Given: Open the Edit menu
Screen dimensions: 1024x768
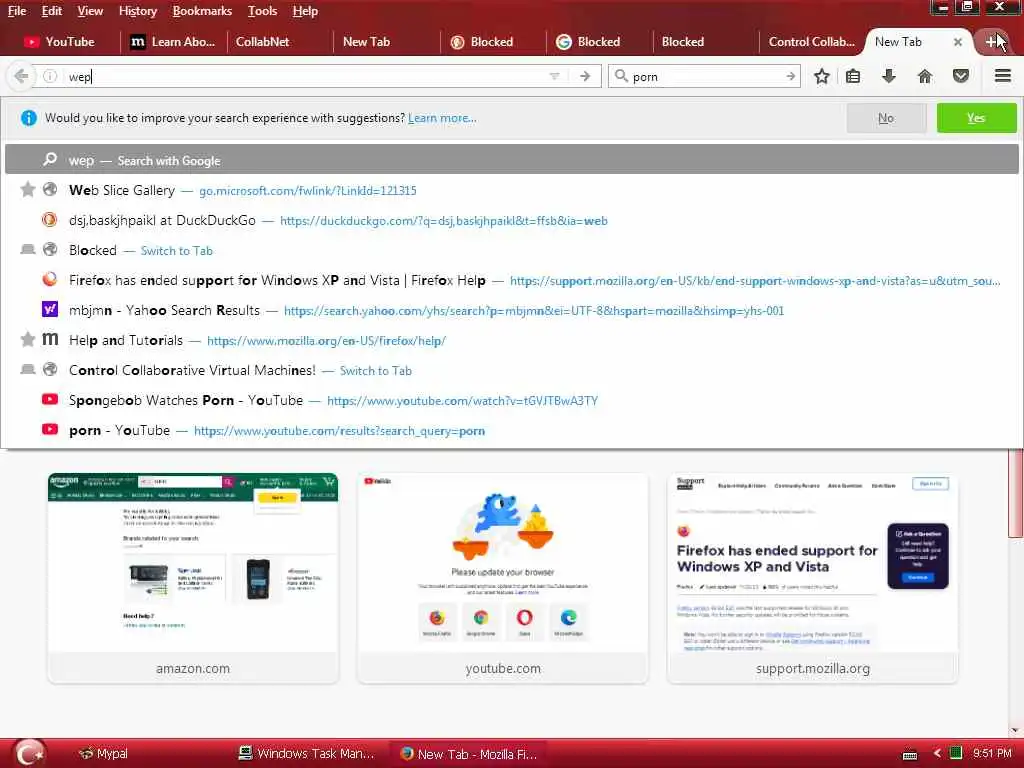Looking at the screenshot, I should coord(52,11).
